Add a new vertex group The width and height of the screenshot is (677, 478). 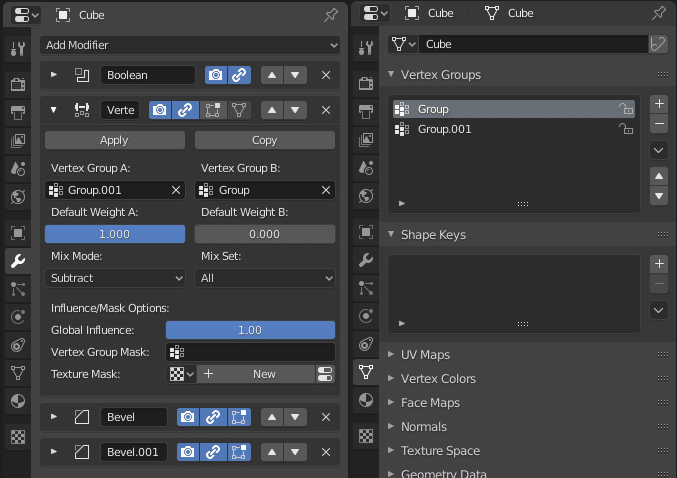(x=658, y=103)
